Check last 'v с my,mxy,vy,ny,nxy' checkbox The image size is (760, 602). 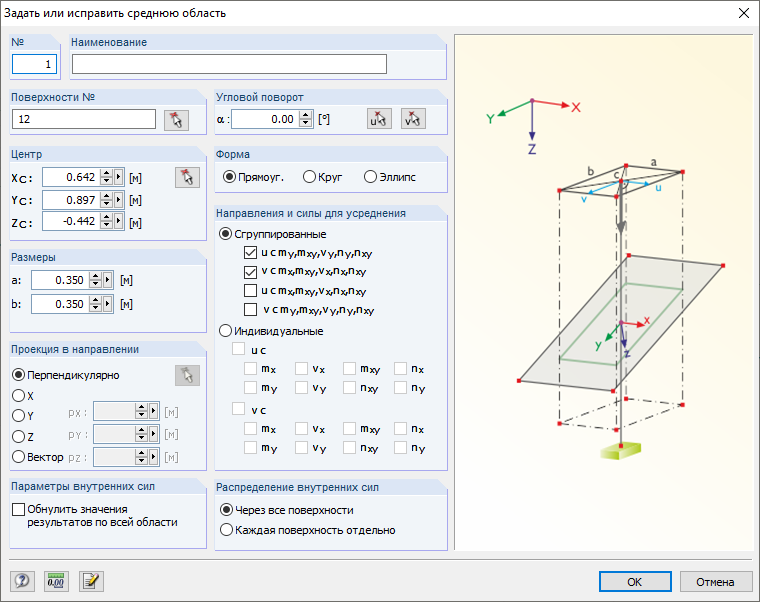click(251, 310)
